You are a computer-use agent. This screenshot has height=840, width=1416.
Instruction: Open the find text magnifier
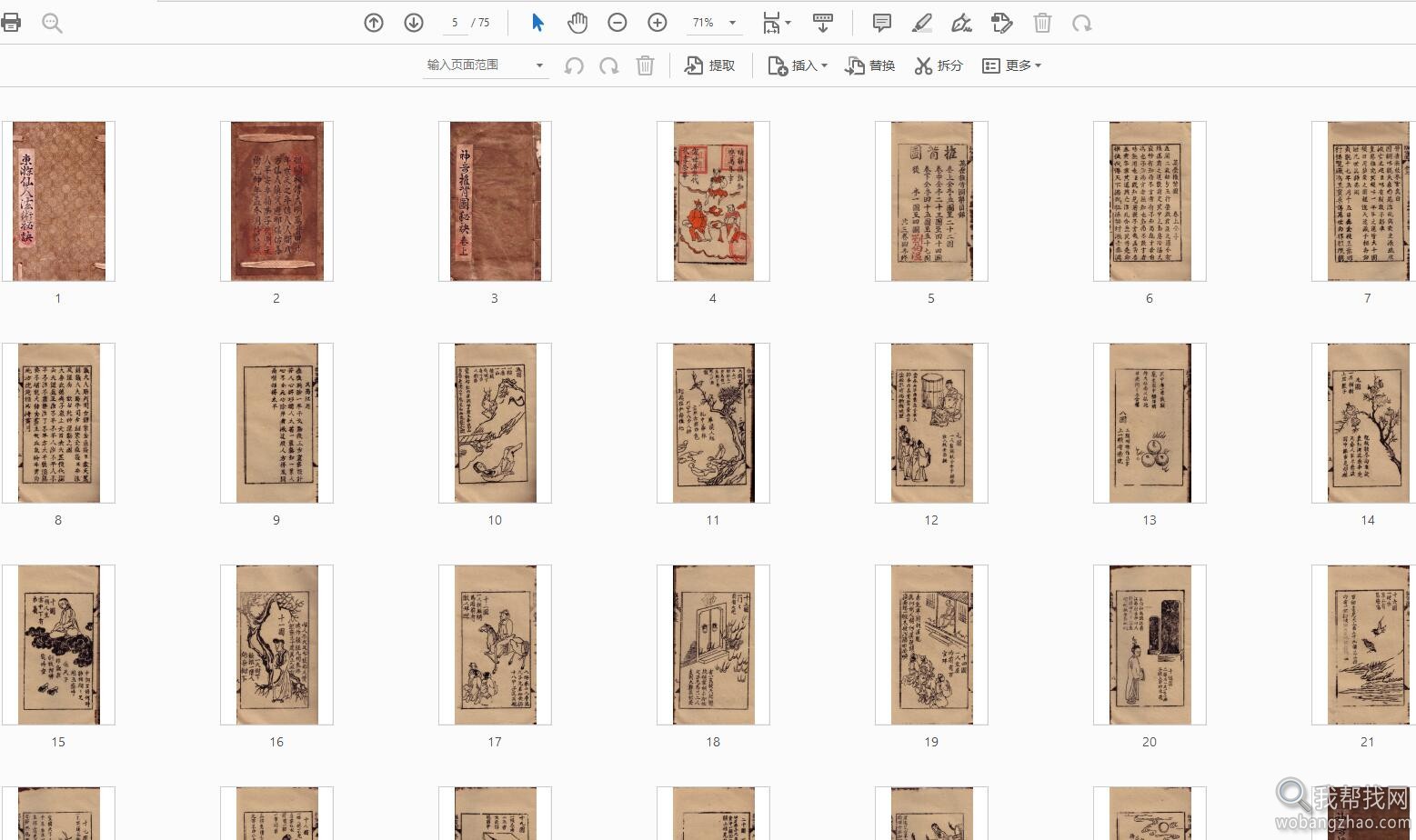(52, 23)
